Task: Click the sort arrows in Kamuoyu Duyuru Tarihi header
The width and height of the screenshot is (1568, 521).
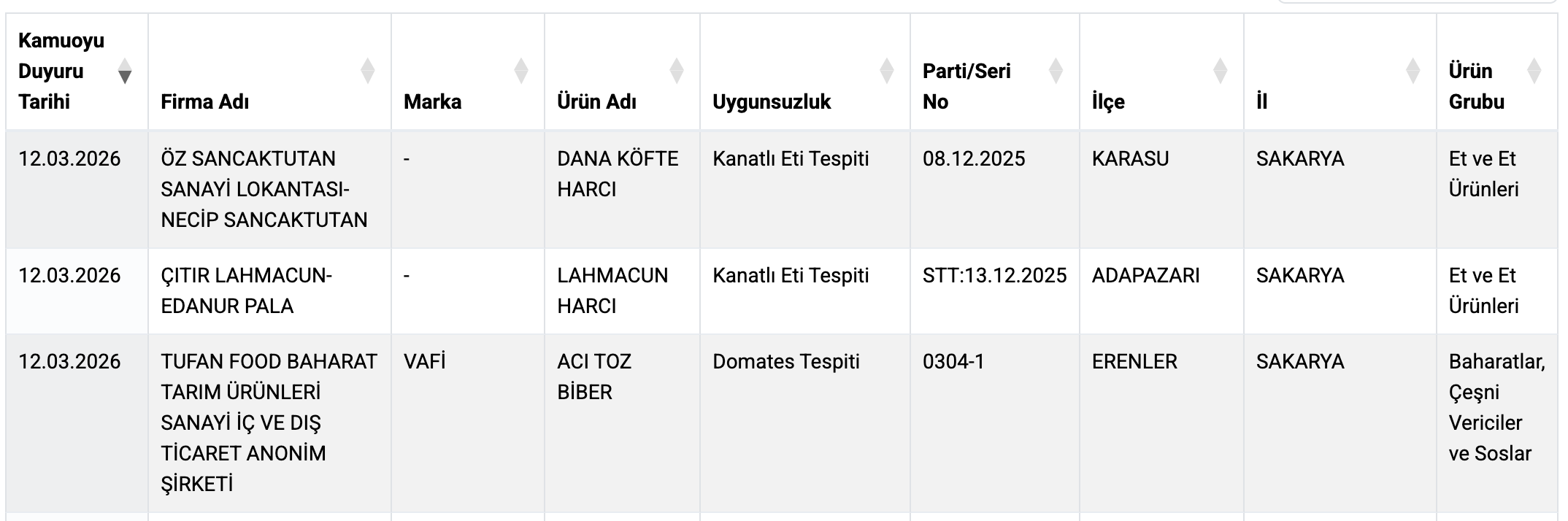Action: 125,71
